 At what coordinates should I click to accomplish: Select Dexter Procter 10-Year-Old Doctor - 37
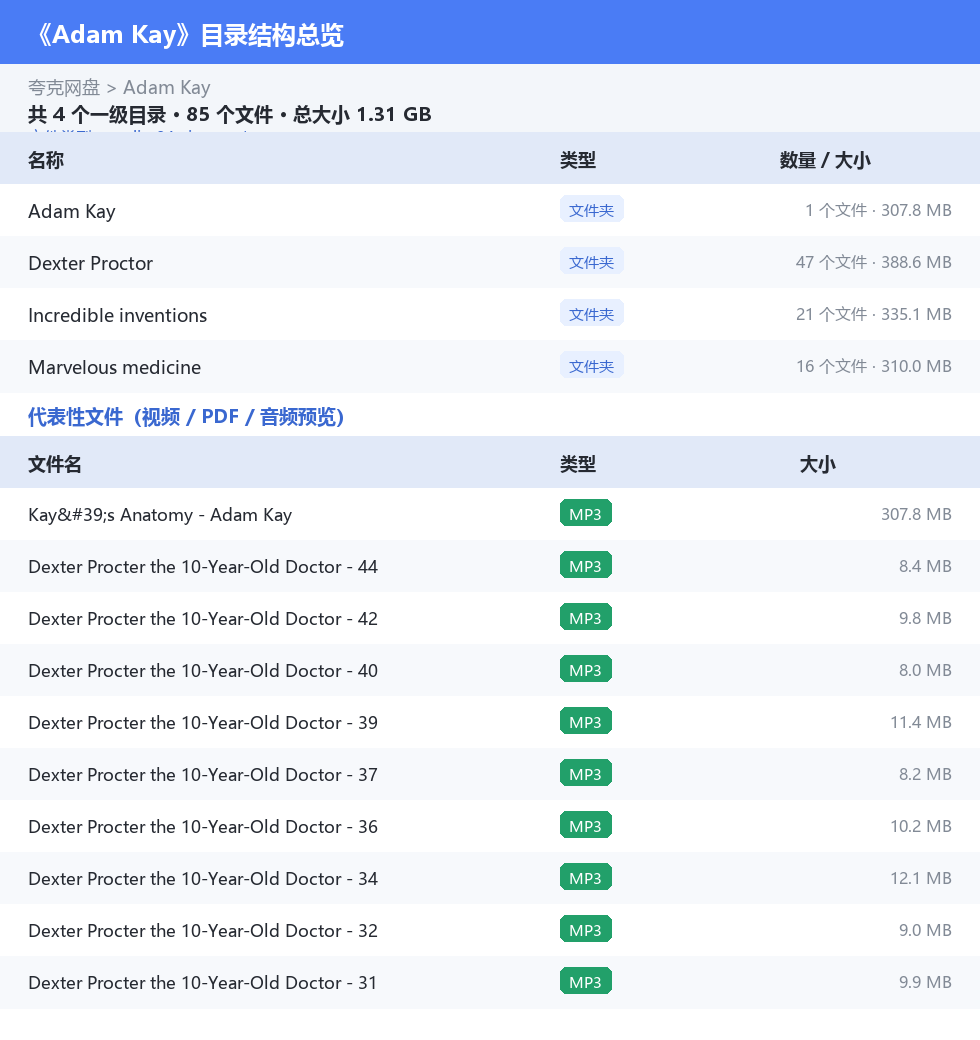pyautogui.click(x=490, y=774)
